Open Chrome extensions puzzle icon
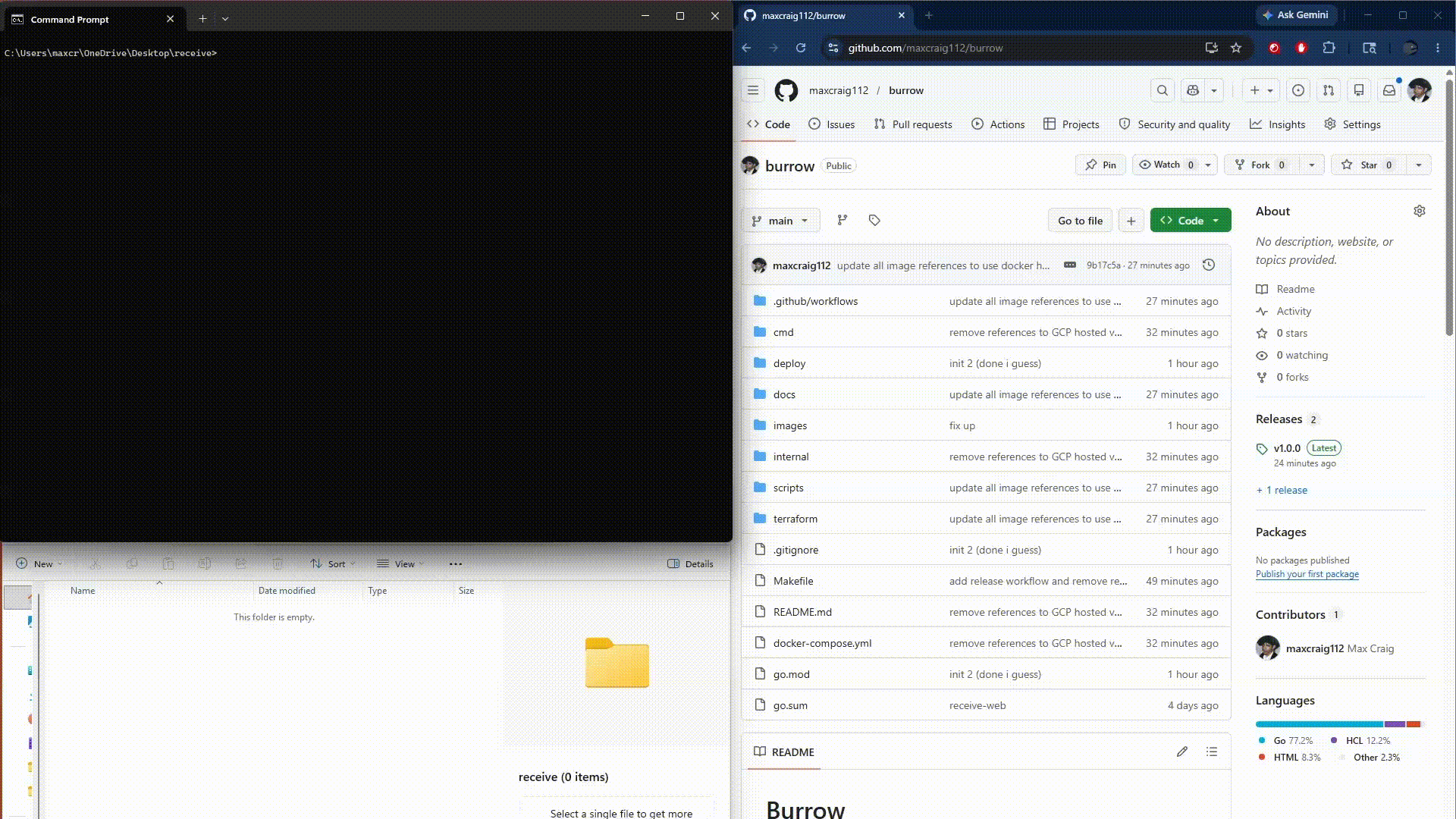This screenshot has height=819, width=1456. click(x=1329, y=48)
